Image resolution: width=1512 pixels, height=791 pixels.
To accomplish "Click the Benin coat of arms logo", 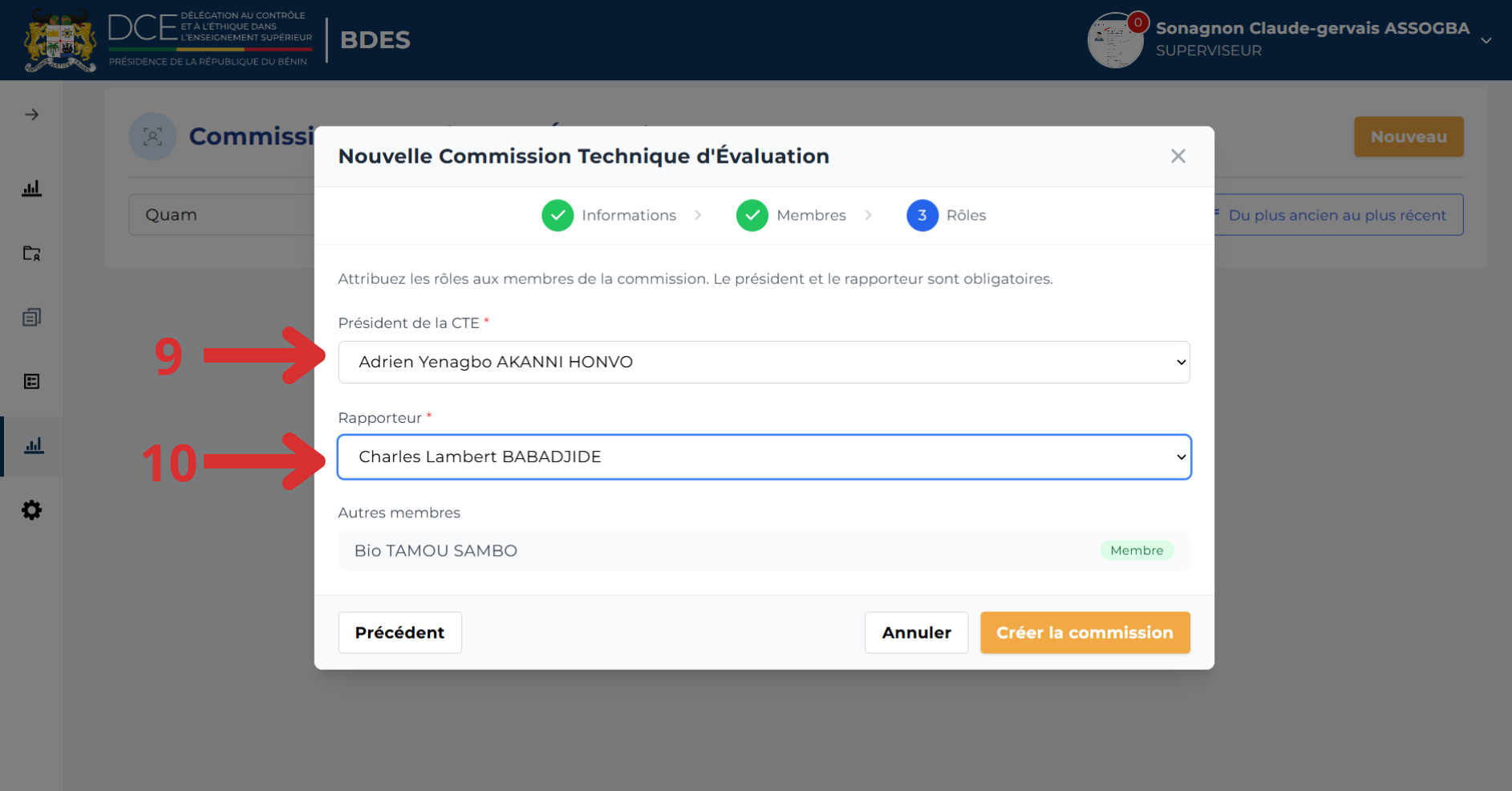I will (x=60, y=40).
